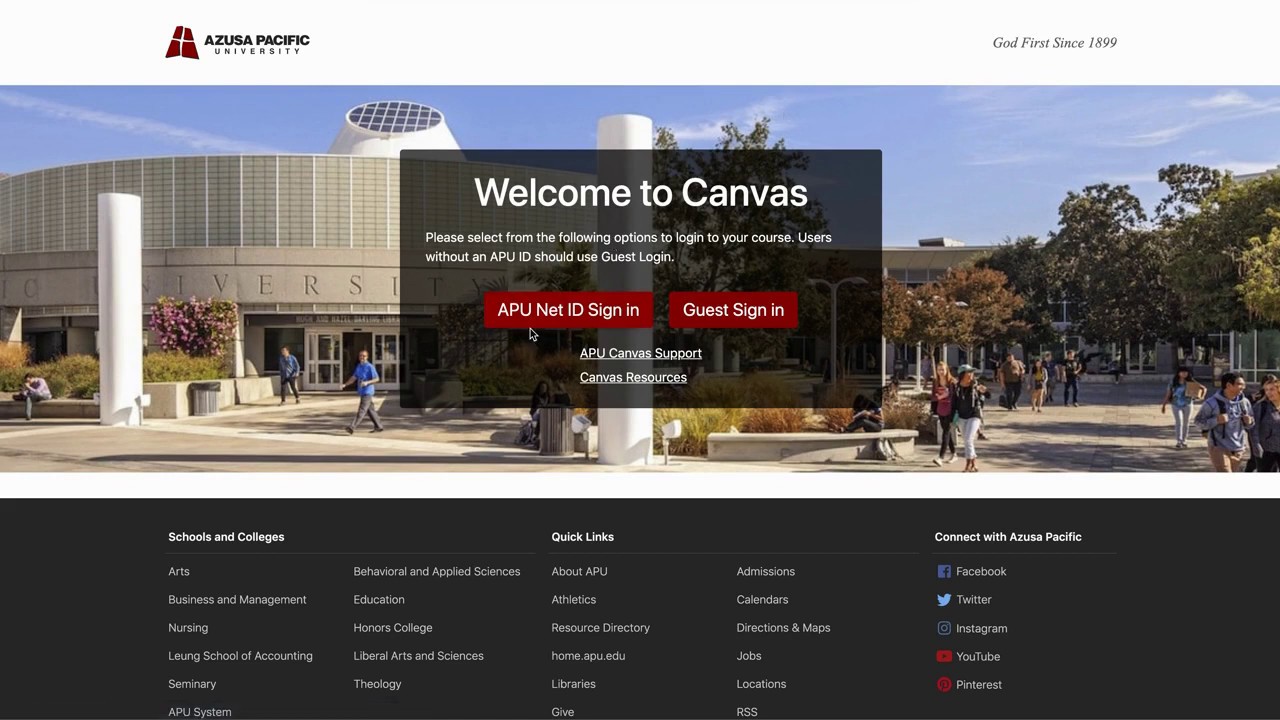
Task: Go to home.apu.edu link
Action: (588, 656)
